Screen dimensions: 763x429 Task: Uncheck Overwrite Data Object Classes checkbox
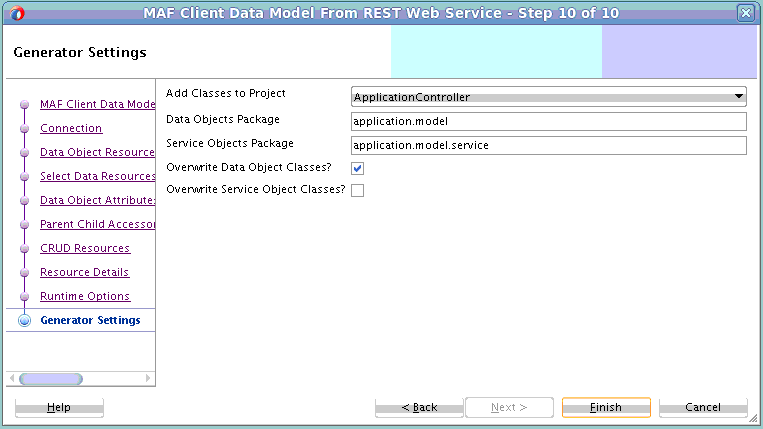click(x=358, y=168)
